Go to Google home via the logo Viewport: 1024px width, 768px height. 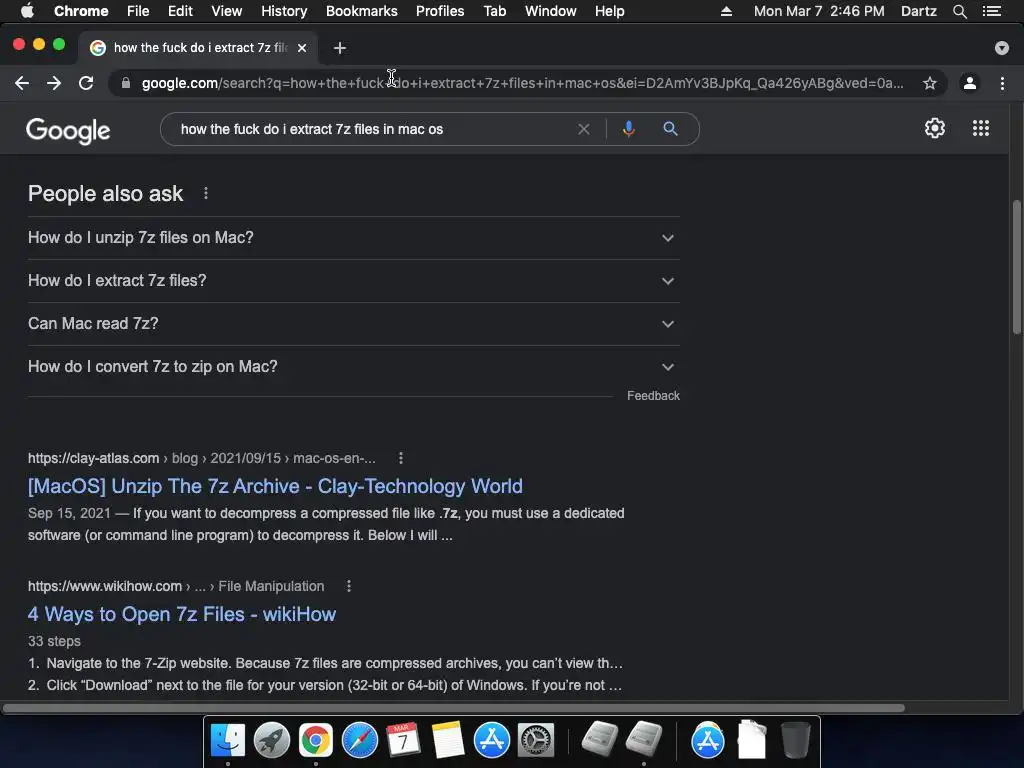pyautogui.click(x=68, y=130)
